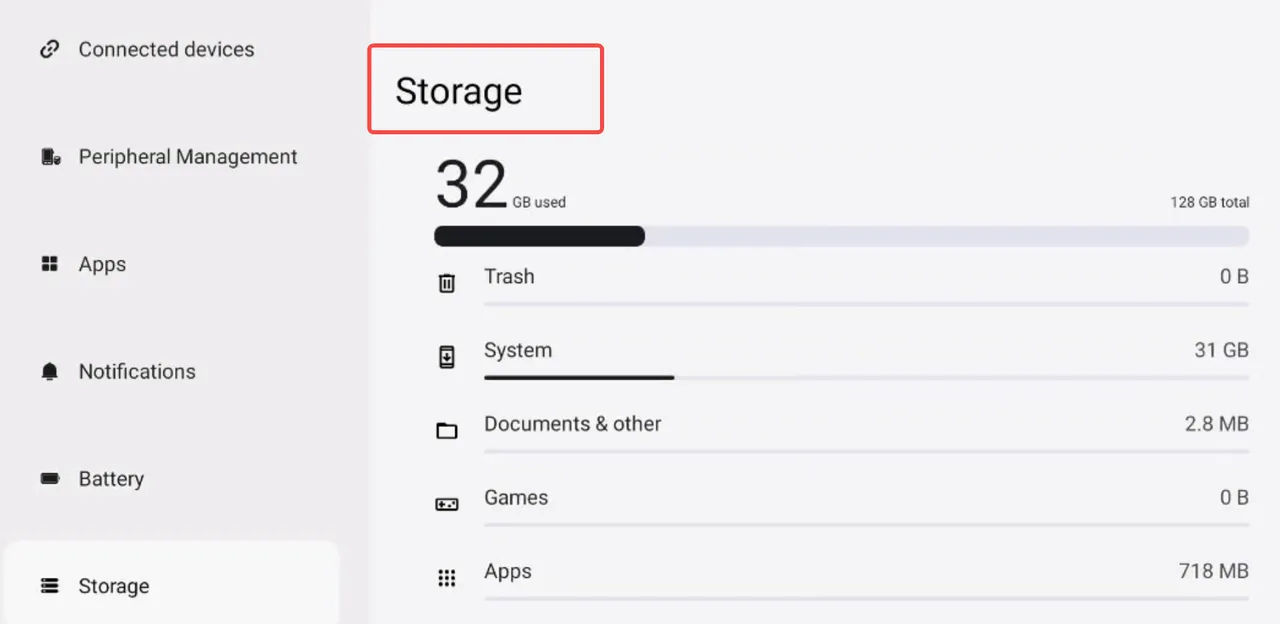Click the Peripheral Management device icon
This screenshot has width=1280, height=624.
pos(50,157)
